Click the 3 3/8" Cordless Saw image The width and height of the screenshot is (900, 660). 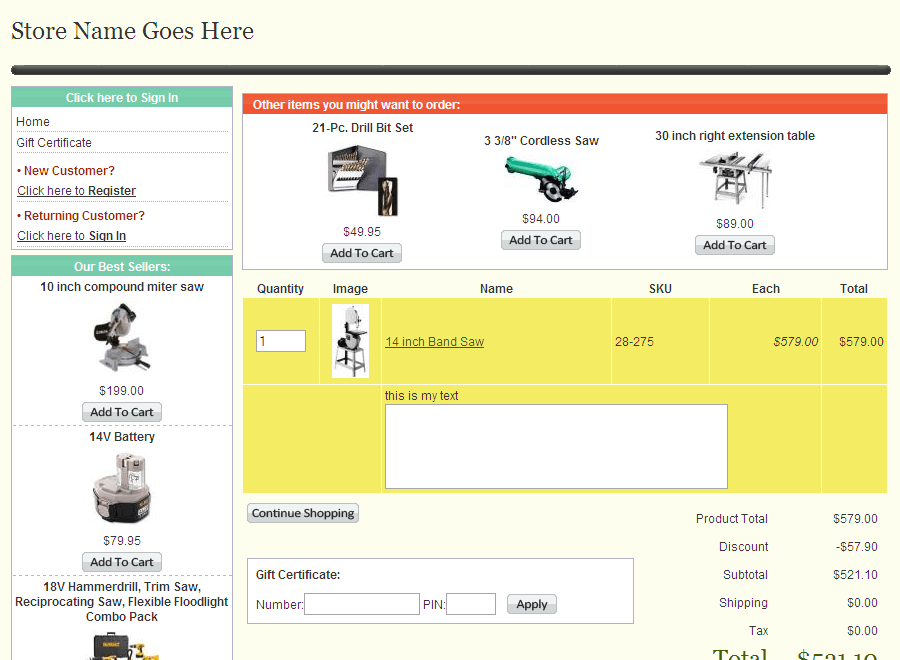(541, 180)
